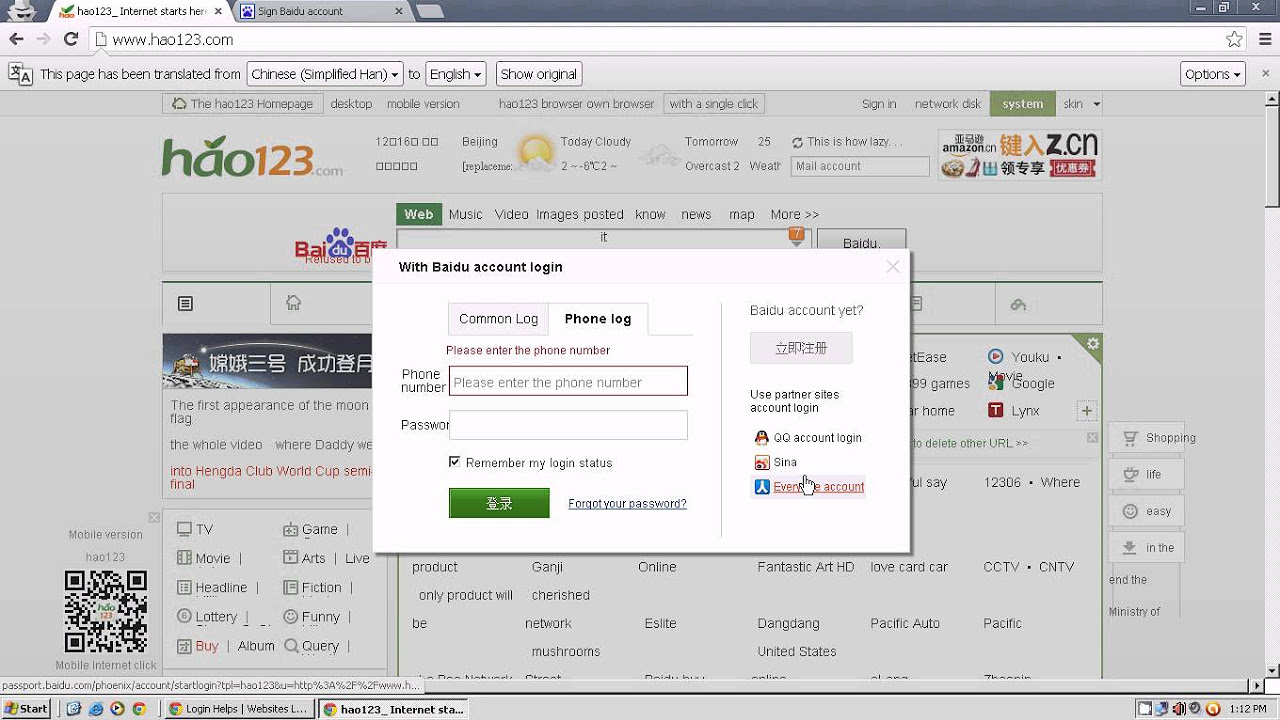Click the Windows Start button

point(26,709)
